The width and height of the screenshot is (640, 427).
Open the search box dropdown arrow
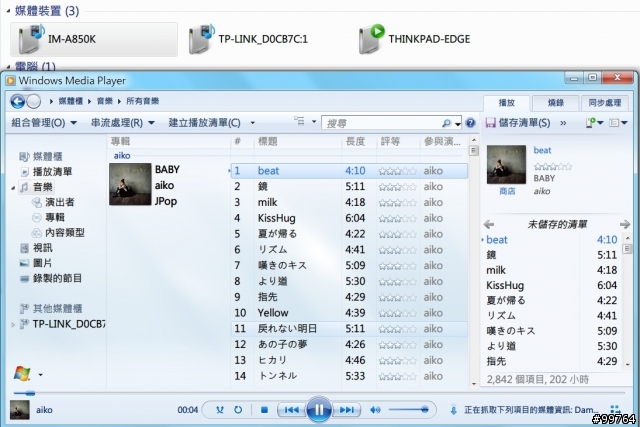pyautogui.click(x=458, y=124)
